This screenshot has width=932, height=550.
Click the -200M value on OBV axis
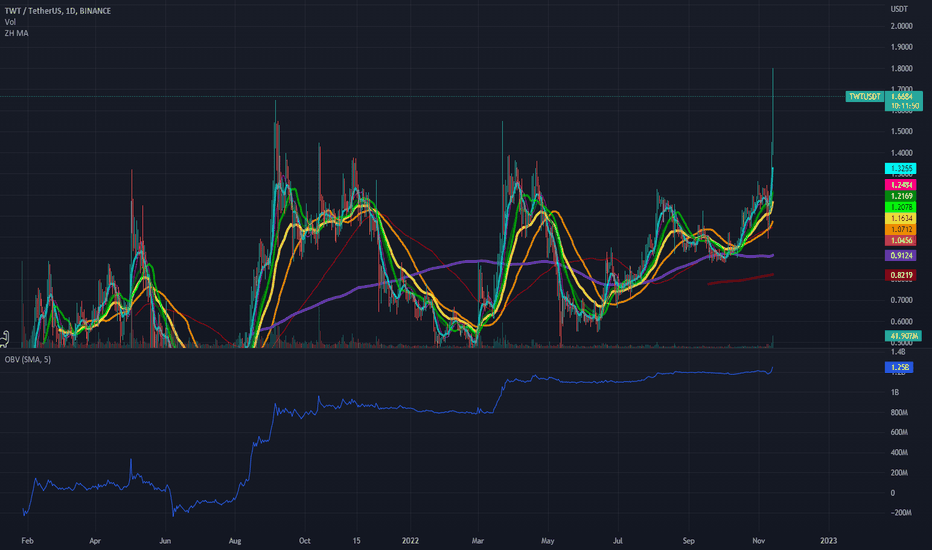click(900, 513)
